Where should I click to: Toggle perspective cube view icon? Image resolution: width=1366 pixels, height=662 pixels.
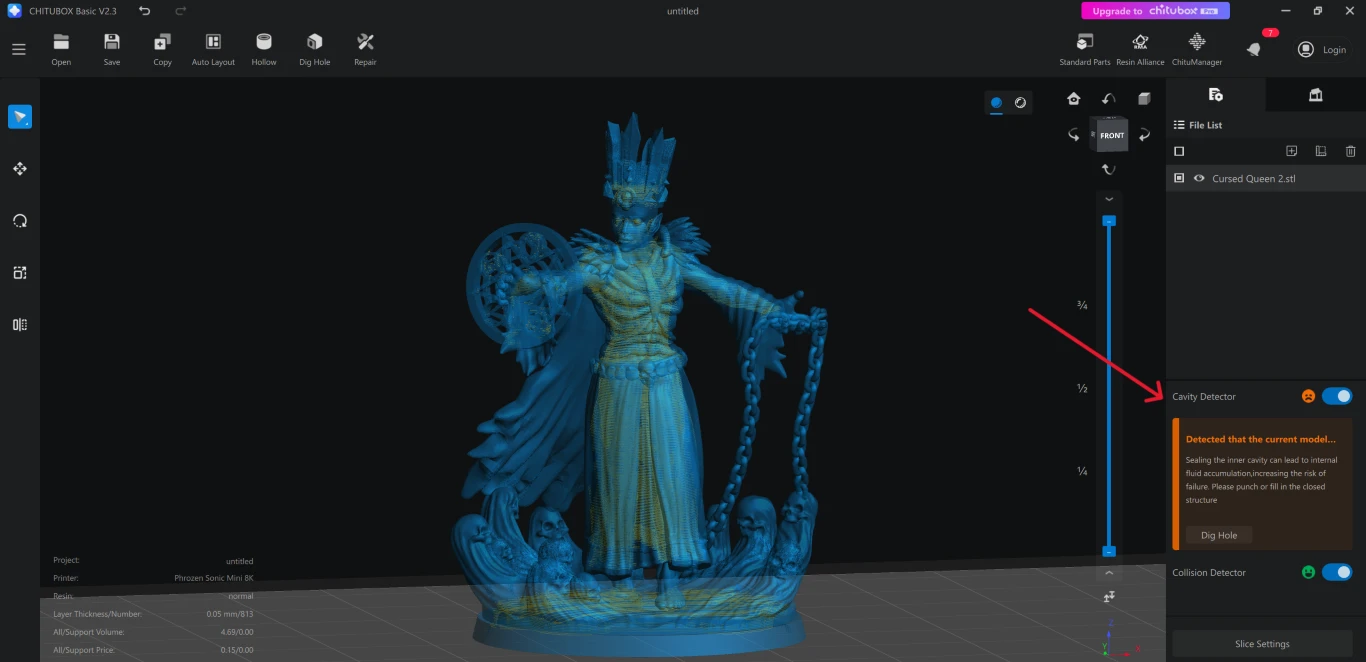click(x=1144, y=99)
